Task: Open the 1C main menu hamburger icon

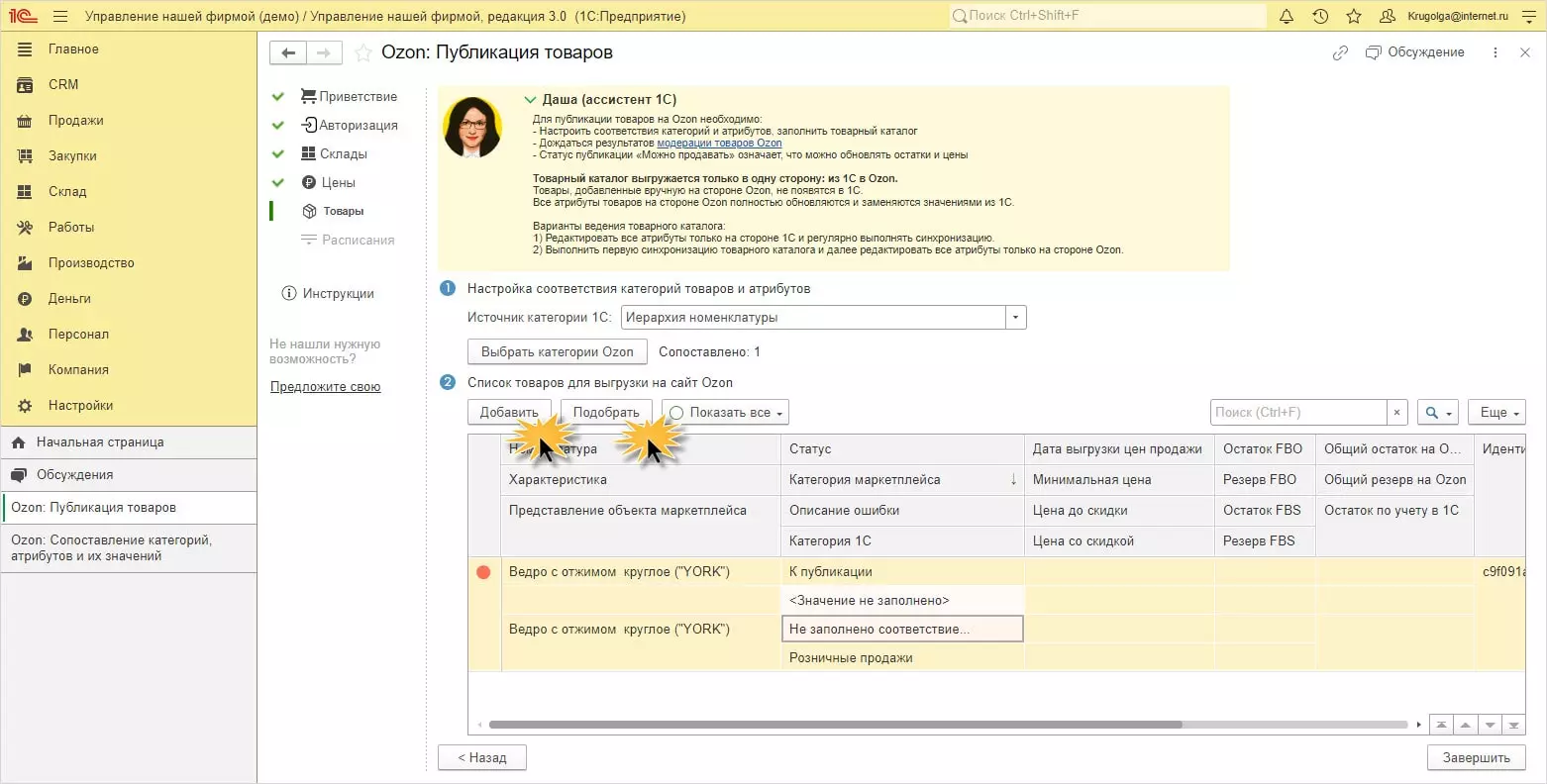Action: coord(60,16)
